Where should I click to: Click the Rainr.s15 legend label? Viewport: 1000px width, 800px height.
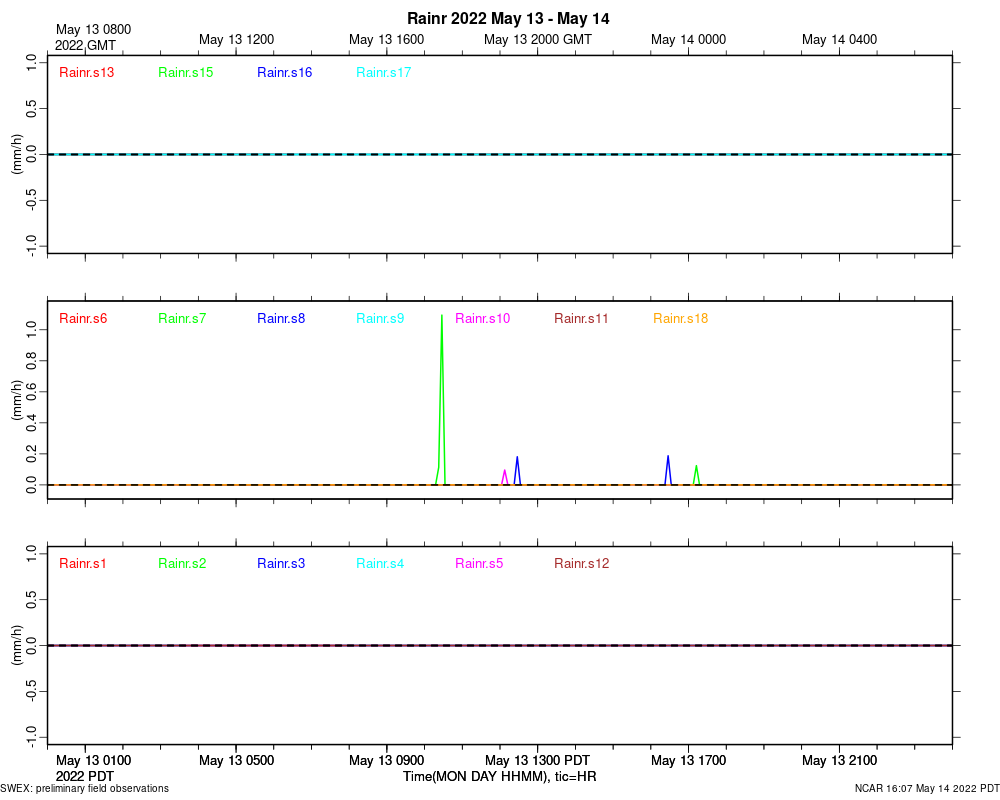[186, 72]
